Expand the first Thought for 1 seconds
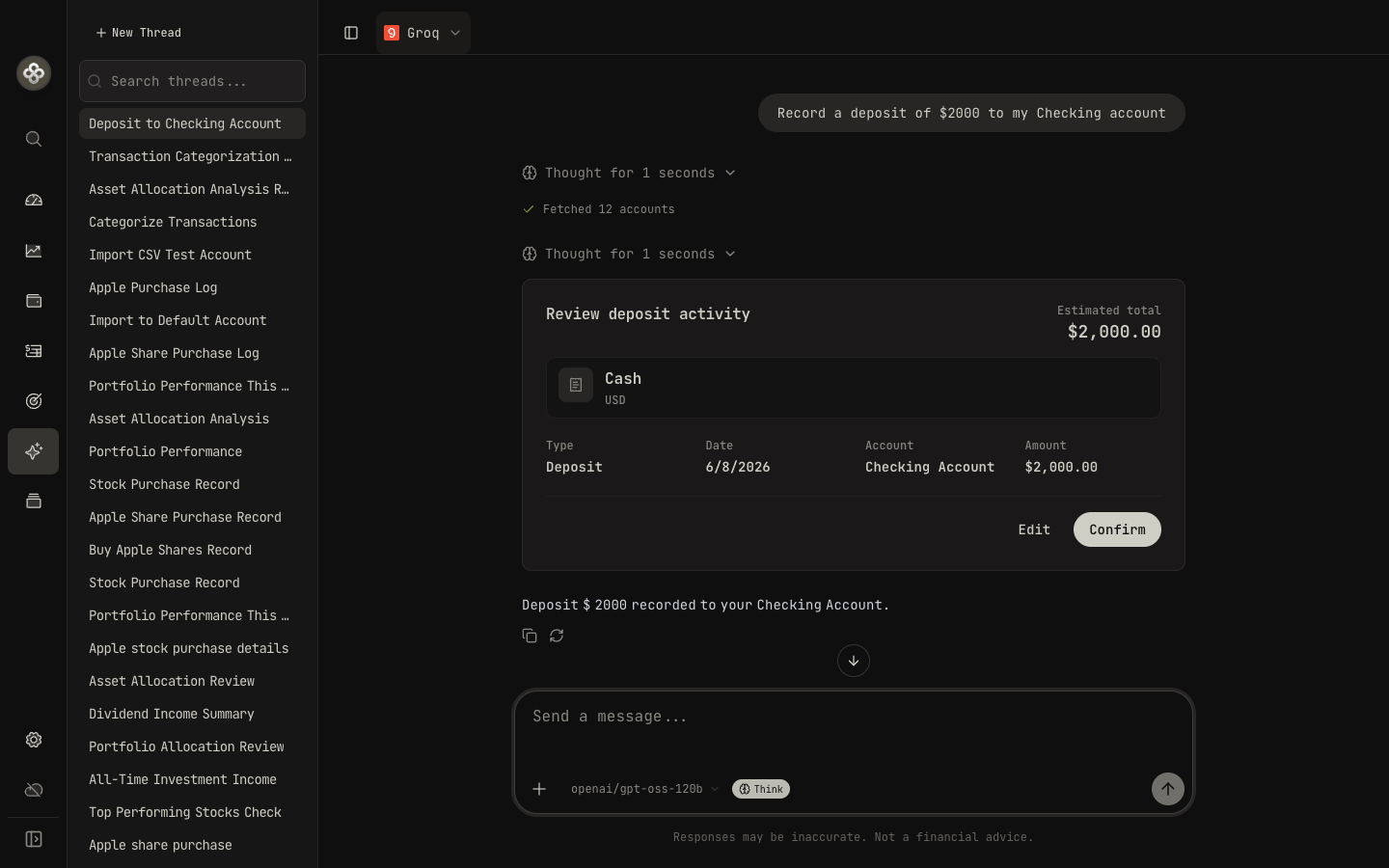The width and height of the screenshot is (1389, 868). tap(629, 173)
